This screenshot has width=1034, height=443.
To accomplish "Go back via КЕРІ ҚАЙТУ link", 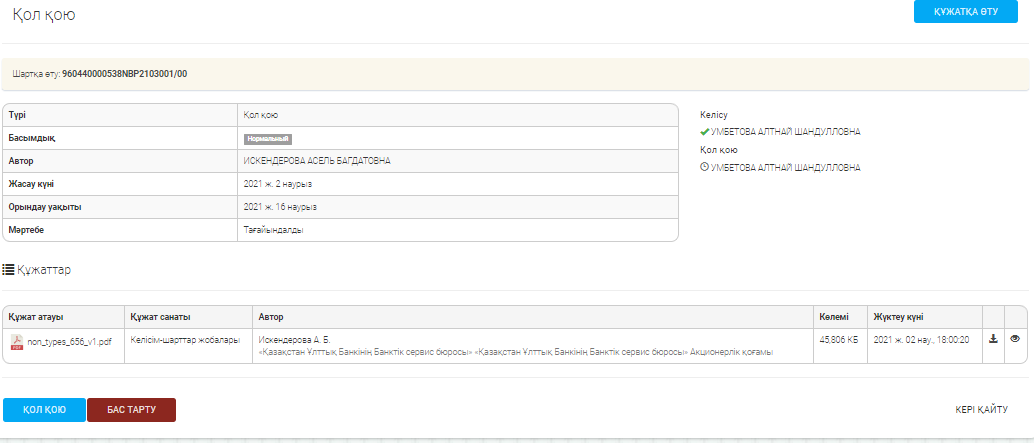I will click(980, 409).
